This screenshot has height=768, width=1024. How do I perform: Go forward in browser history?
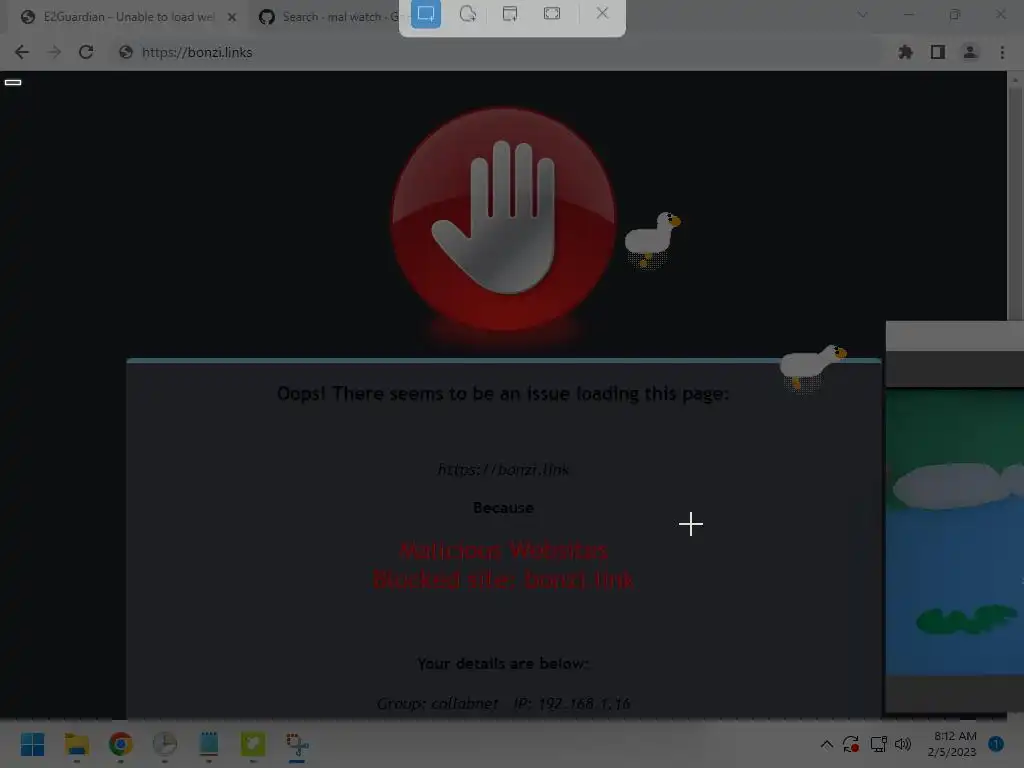click(x=54, y=52)
